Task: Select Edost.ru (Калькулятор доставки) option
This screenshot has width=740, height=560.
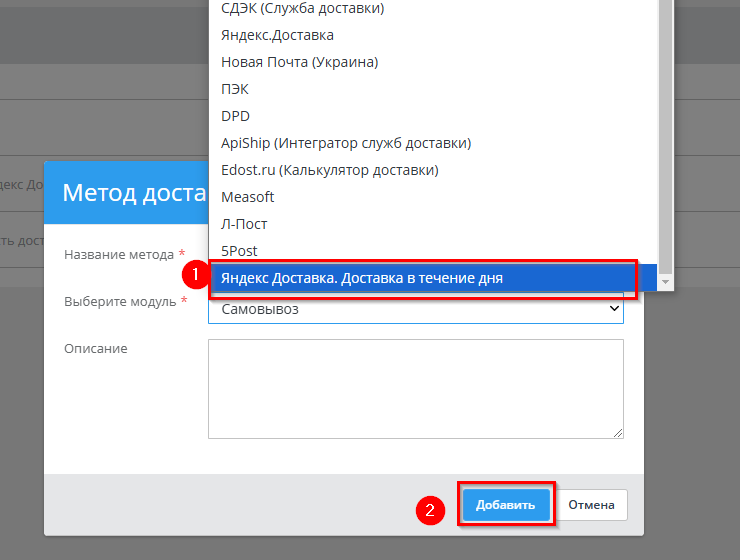Action: click(x=433, y=170)
